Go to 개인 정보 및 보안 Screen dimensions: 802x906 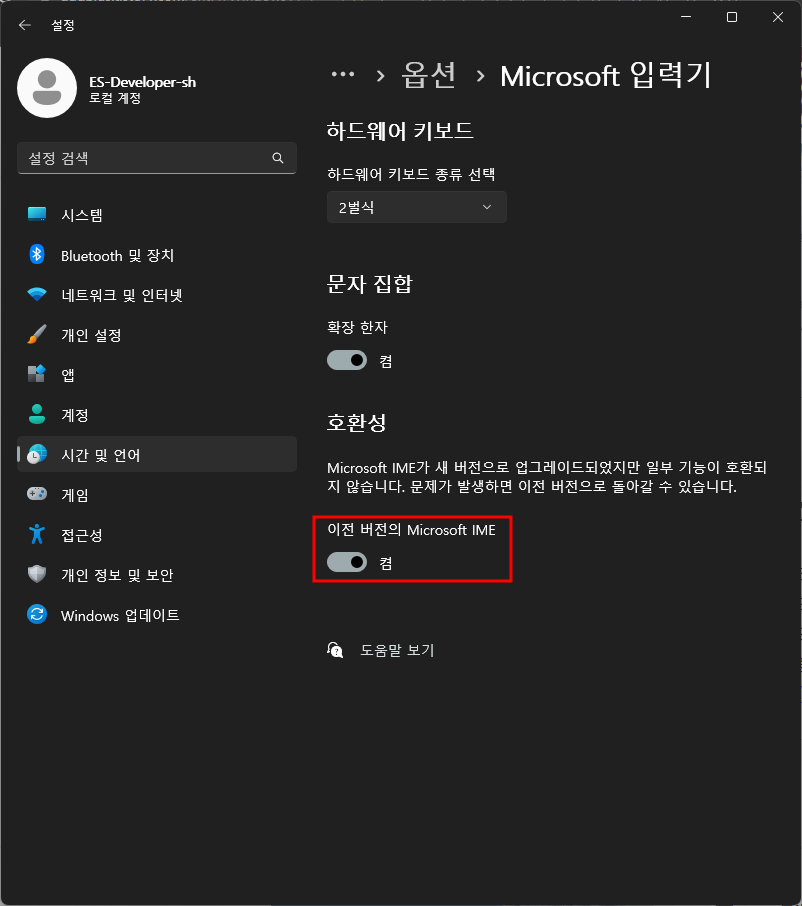tap(157, 574)
